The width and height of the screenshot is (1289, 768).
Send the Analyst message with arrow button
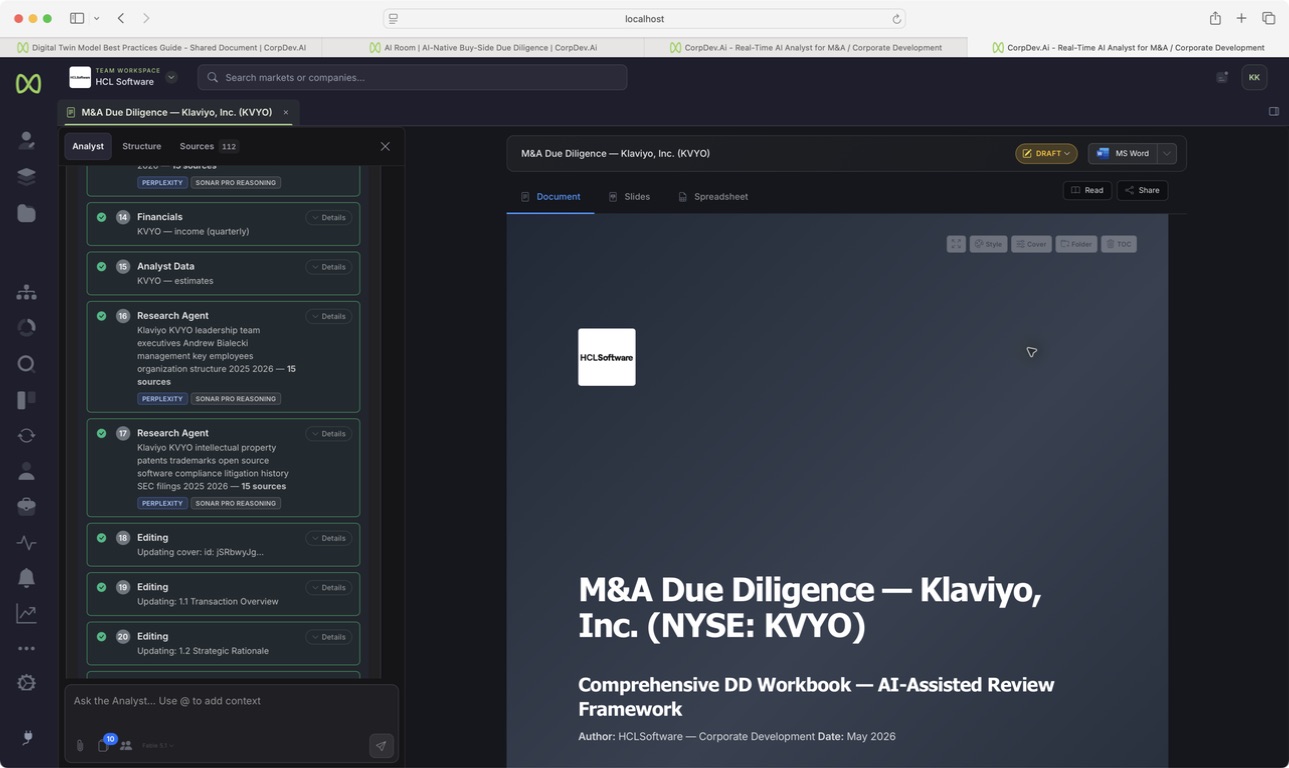pyautogui.click(x=381, y=746)
